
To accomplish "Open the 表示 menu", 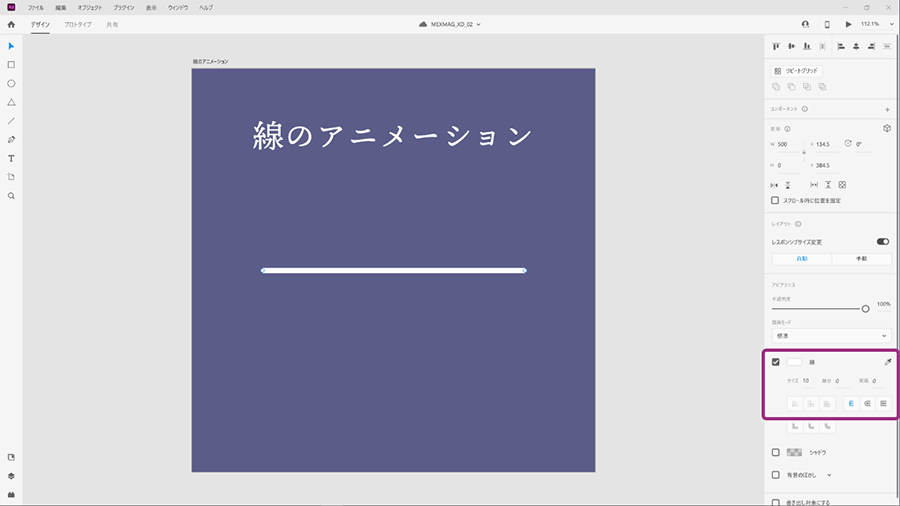I will [x=151, y=8].
